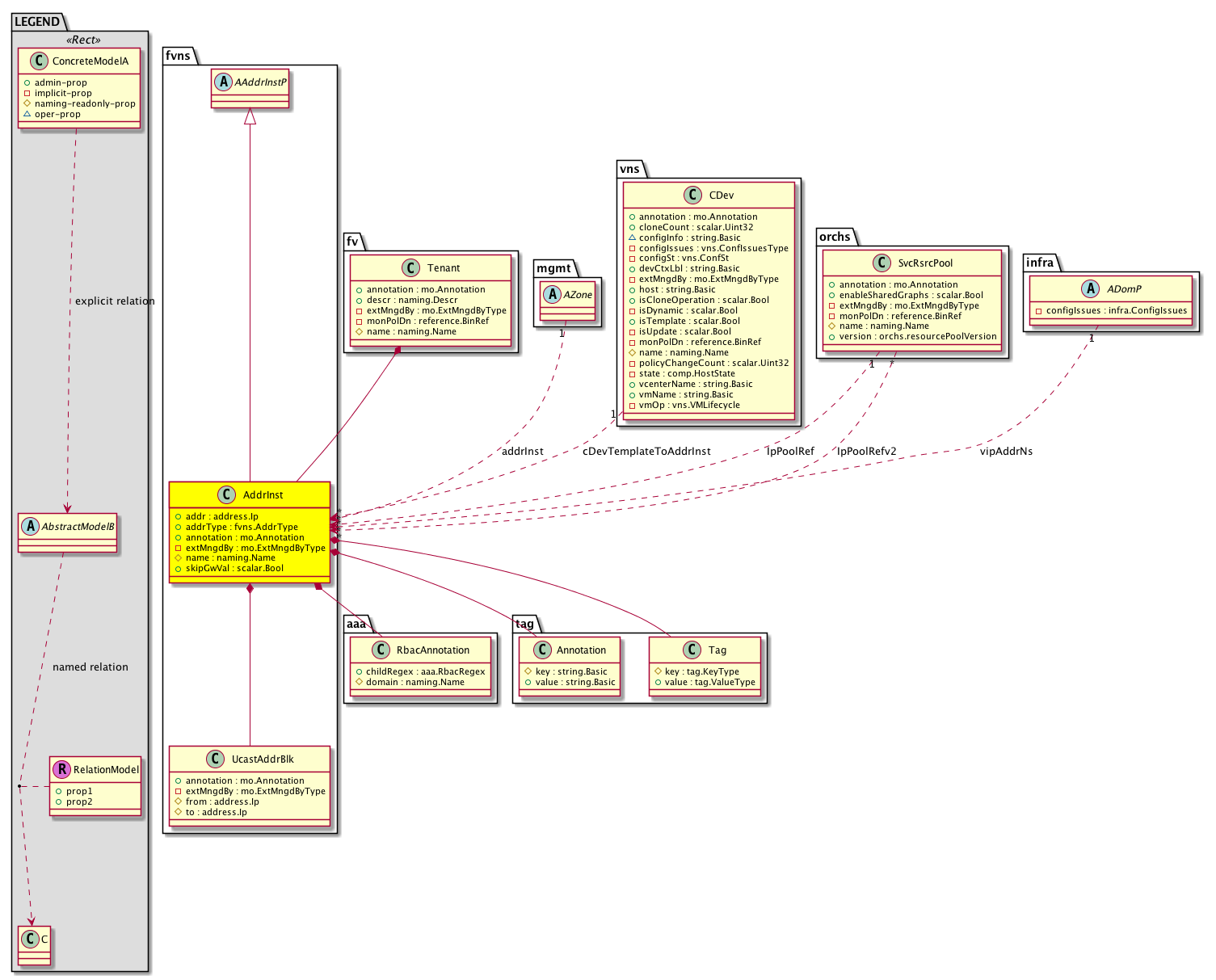Click the vipAddrNs relation label
This screenshot has height=980, width=1216.
point(1006,451)
